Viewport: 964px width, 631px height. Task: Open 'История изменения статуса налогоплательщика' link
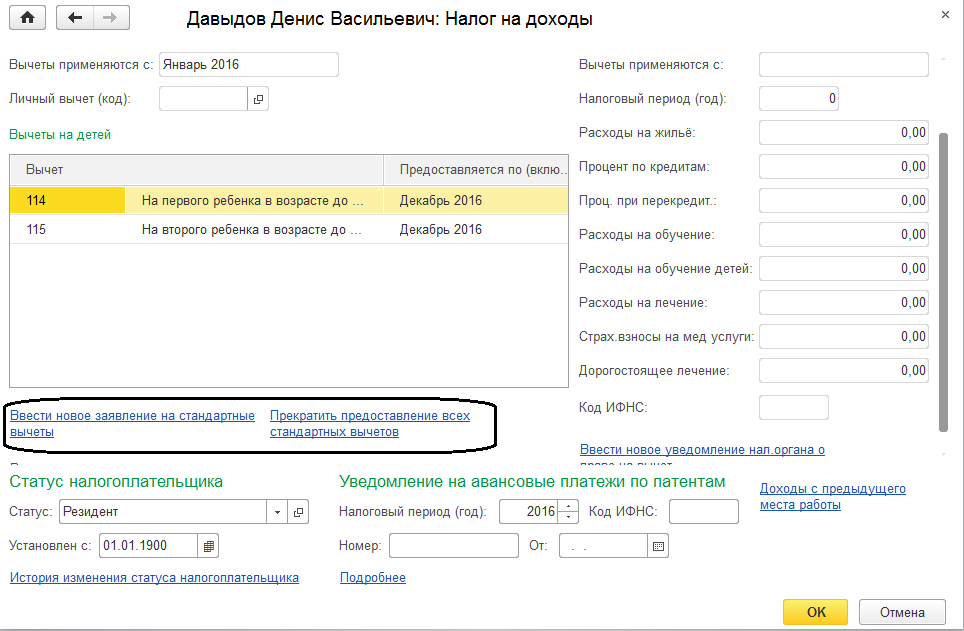click(154, 577)
